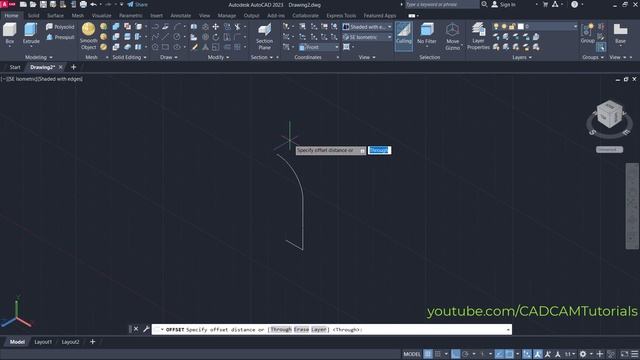640x360 pixels.
Task: Switch to the Annotate ribbon tab
Action: tap(180, 16)
